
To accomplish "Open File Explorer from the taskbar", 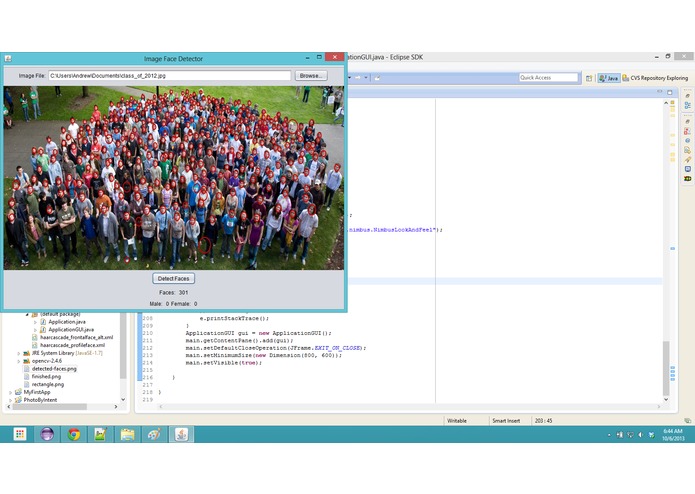I will click(x=128, y=435).
